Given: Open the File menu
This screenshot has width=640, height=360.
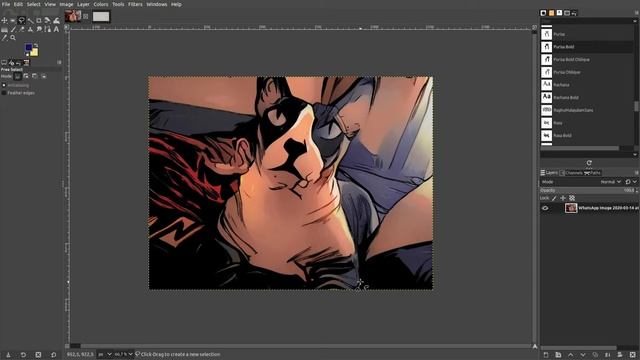Looking at the screenshot, I should 6,4.
